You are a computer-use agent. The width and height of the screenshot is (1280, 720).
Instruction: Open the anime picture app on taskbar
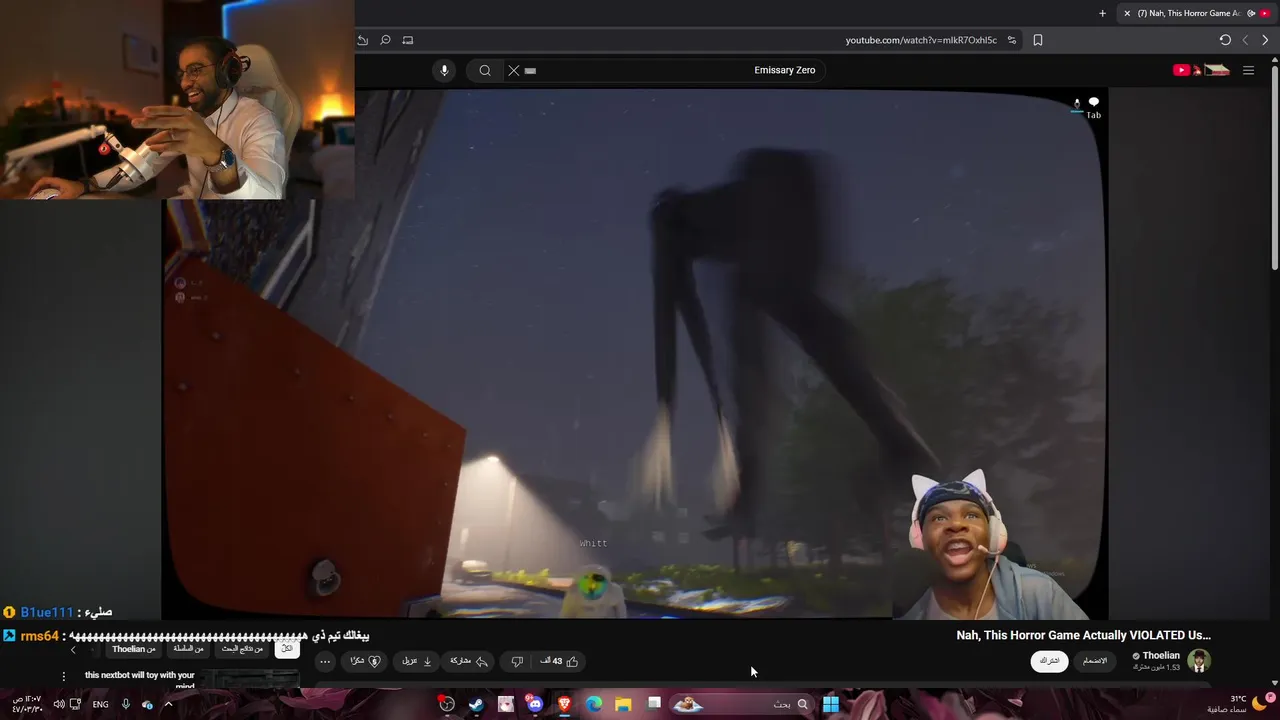506,704
